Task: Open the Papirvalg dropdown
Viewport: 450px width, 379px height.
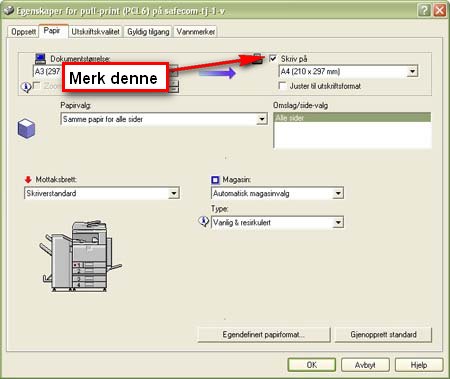Action: [164, 119]
